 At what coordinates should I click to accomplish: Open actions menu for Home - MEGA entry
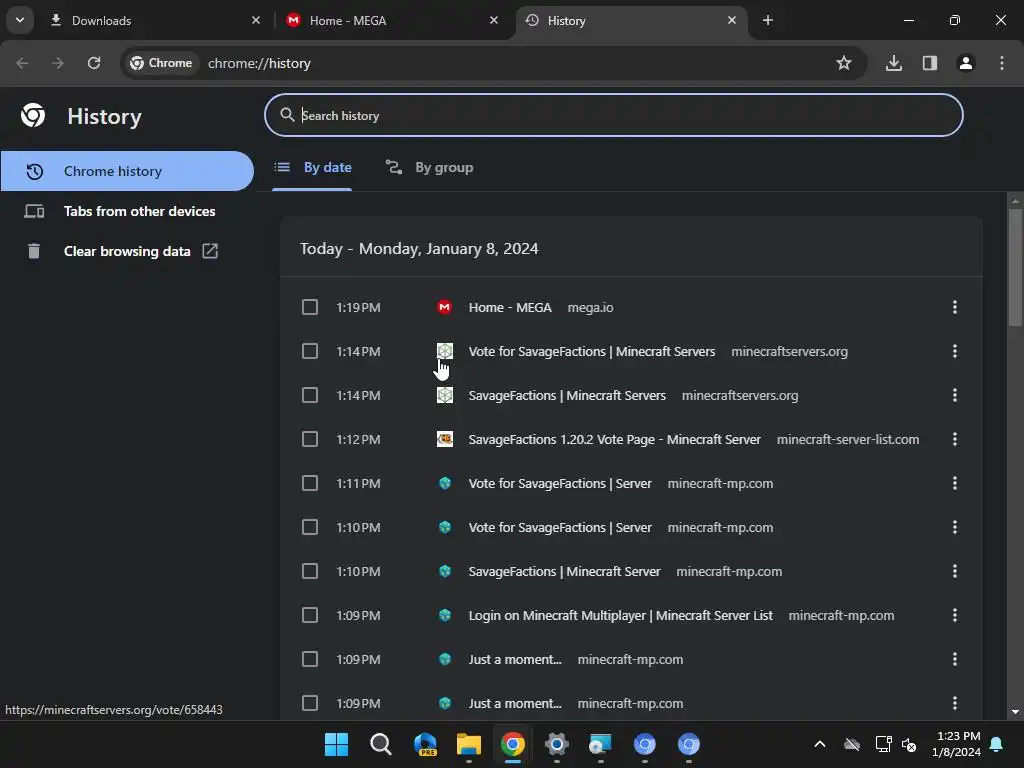coord(955,307)
